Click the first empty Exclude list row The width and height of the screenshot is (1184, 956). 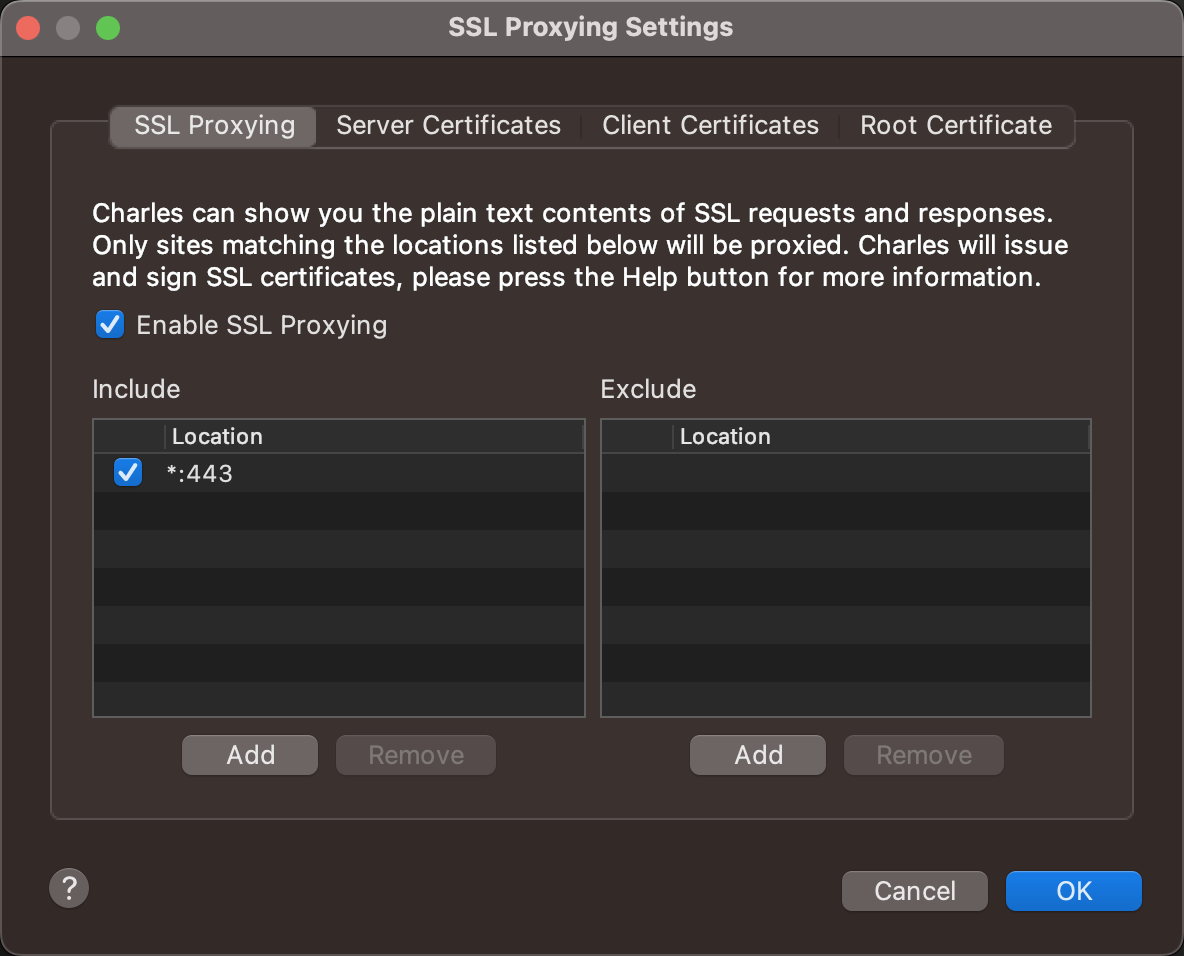pos(845,473)
